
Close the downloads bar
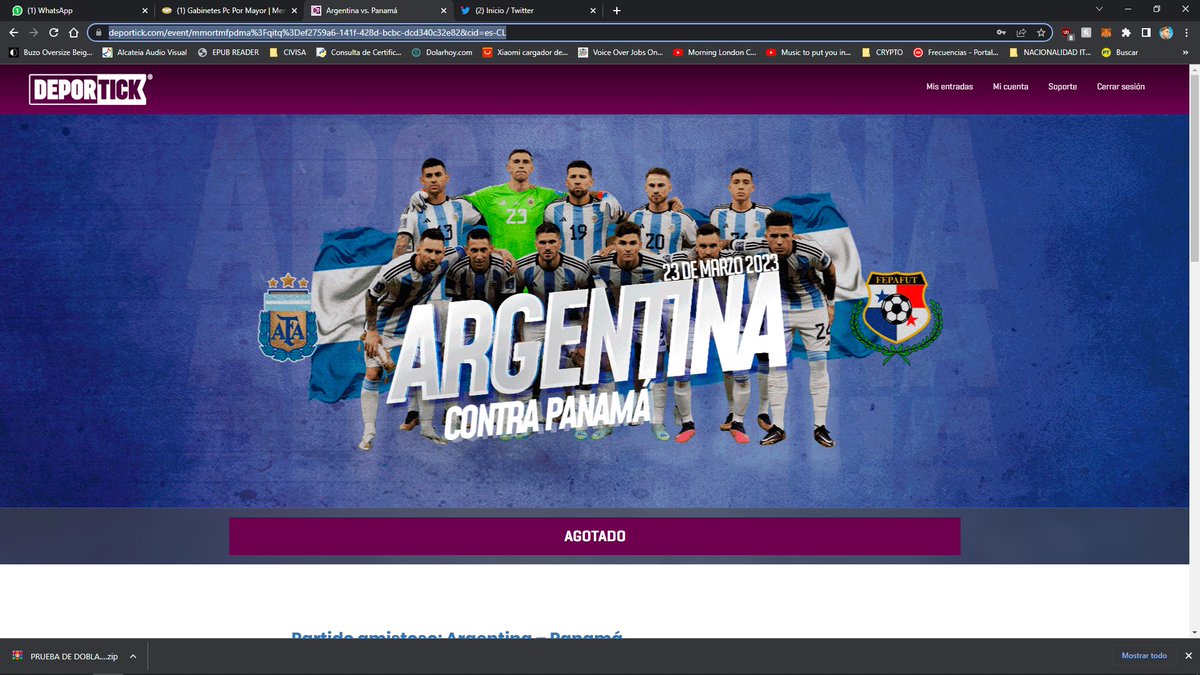(x=1188, y=656)
